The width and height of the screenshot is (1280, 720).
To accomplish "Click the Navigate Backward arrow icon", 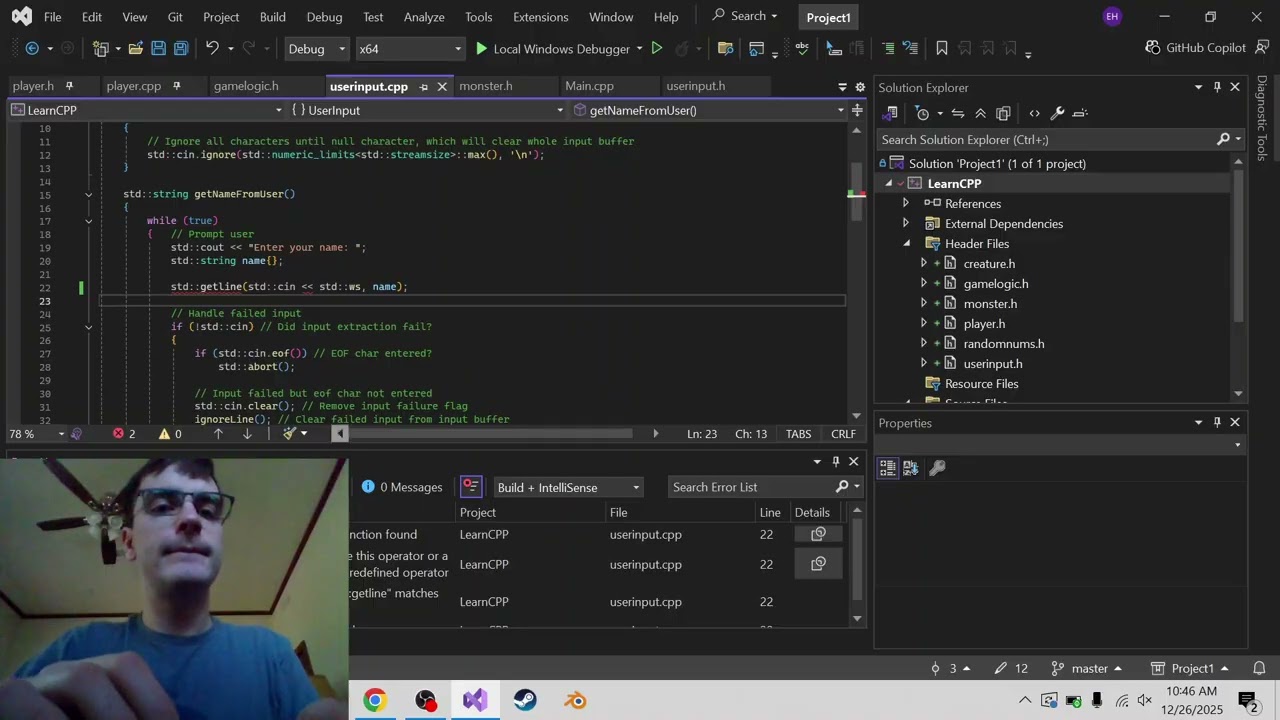I will click(x=32, y=48).
